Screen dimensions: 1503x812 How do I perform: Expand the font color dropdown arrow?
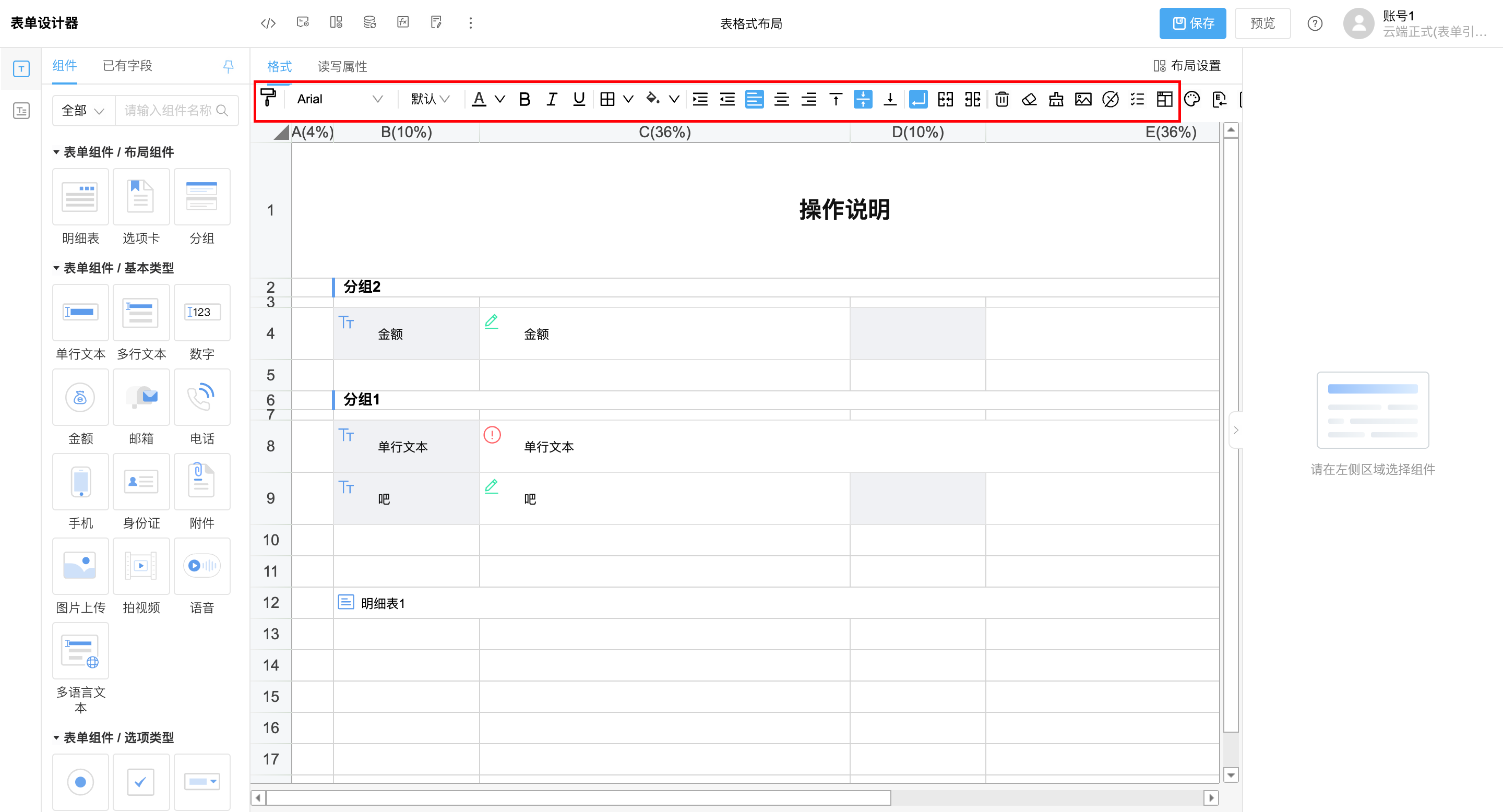(500, 99)
